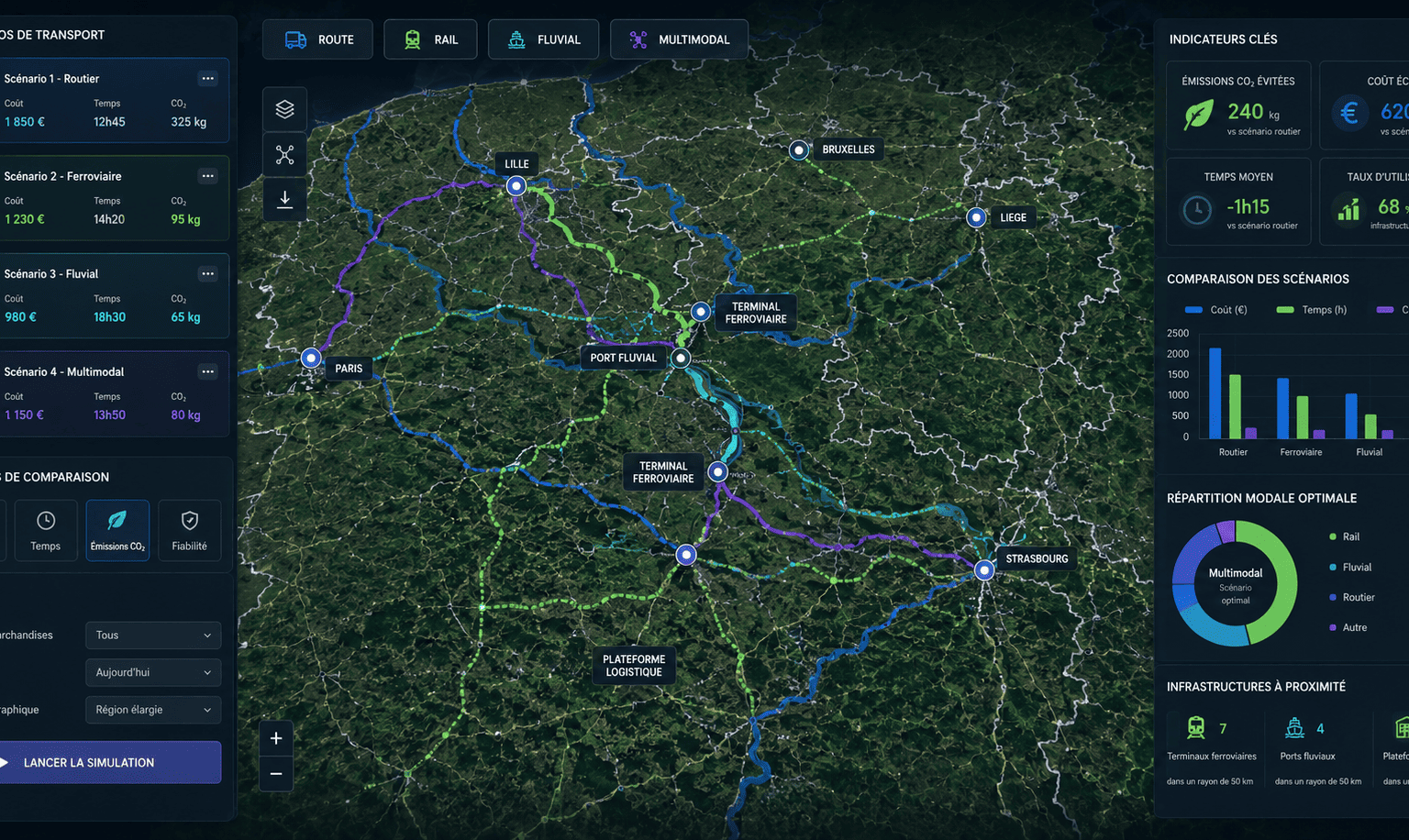Click the 240 kg emissions avoided value

pos(1253,112)
